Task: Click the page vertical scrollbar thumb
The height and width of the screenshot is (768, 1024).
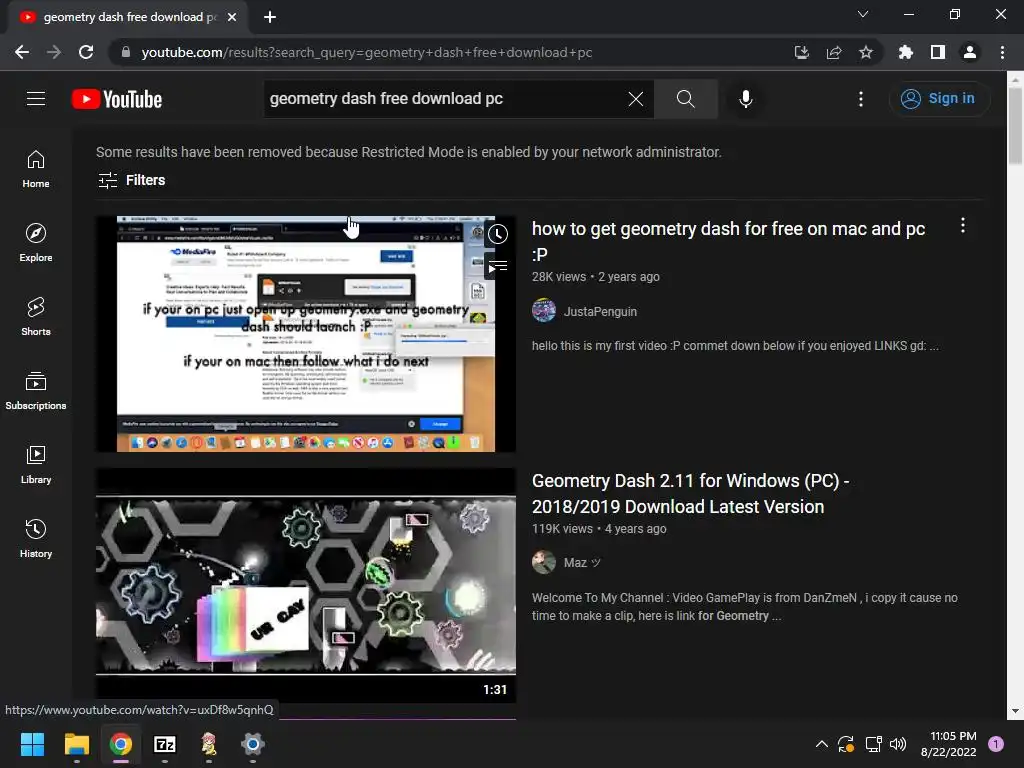Action: [1015, 125]
